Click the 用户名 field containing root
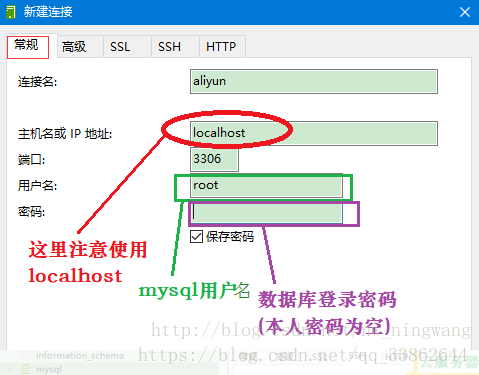This screenshot has width=479, height=375. point(266,185)
